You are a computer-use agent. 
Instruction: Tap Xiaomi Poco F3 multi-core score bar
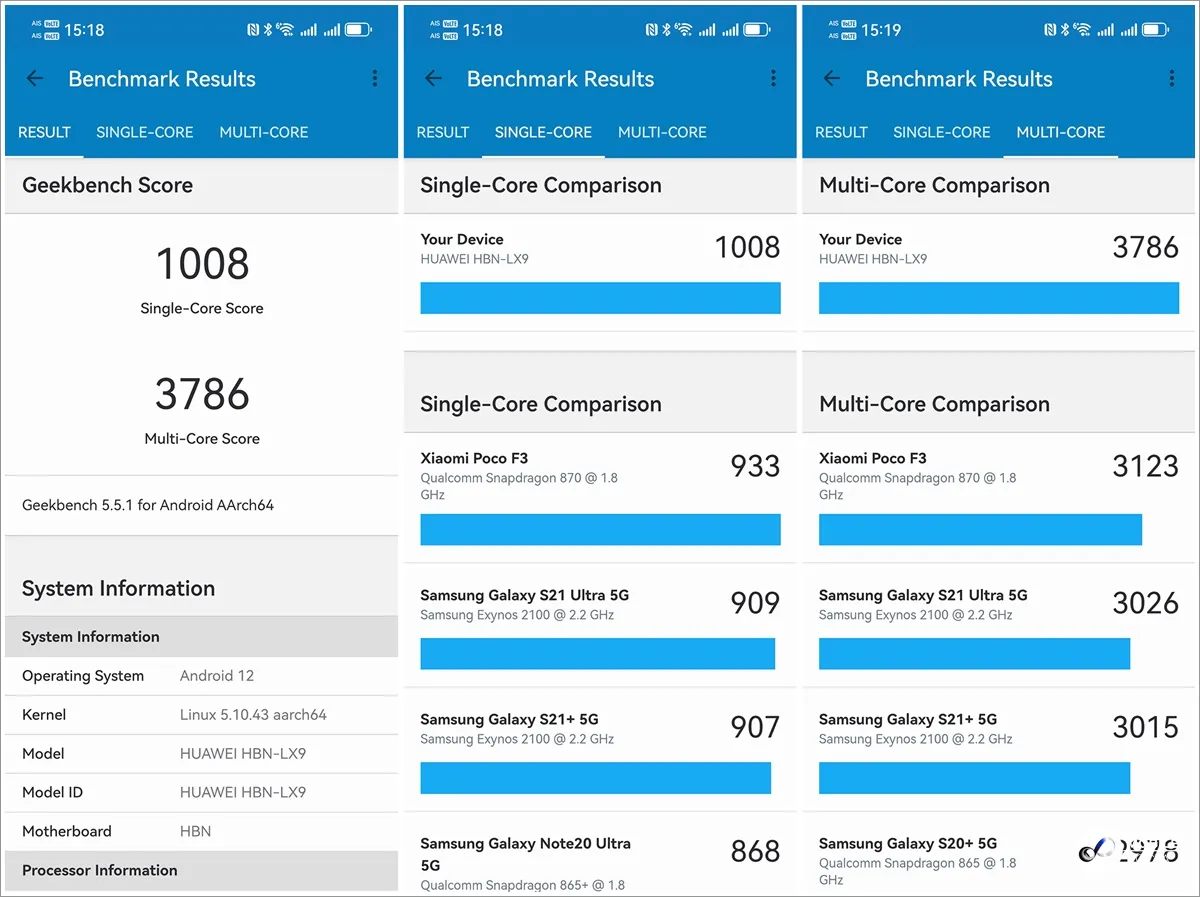click(980, 530)
